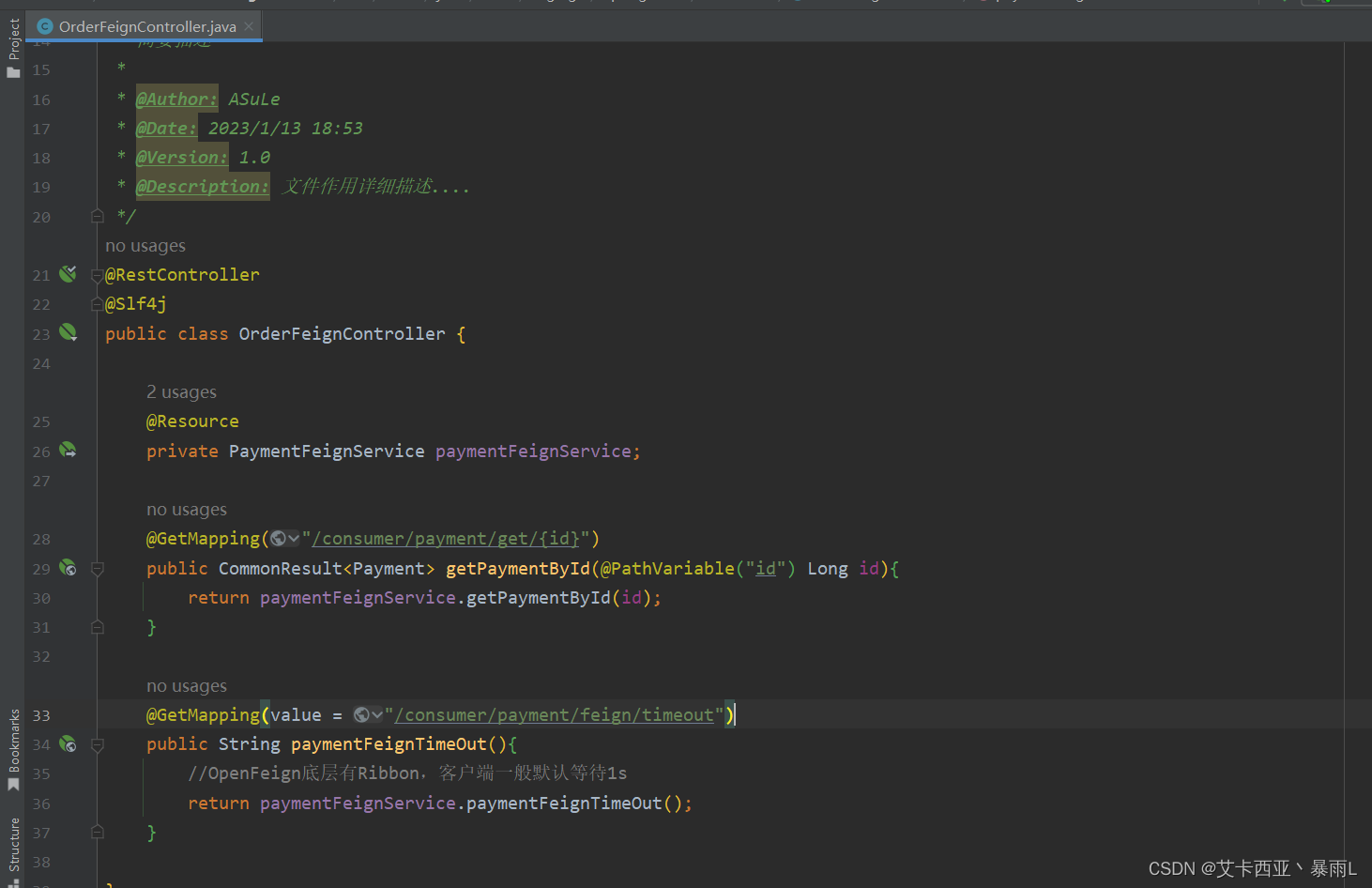This screenshot has width=1372, height=888.
Task: Click line number 24 in the gutter
Action: [x=41, y=363]
